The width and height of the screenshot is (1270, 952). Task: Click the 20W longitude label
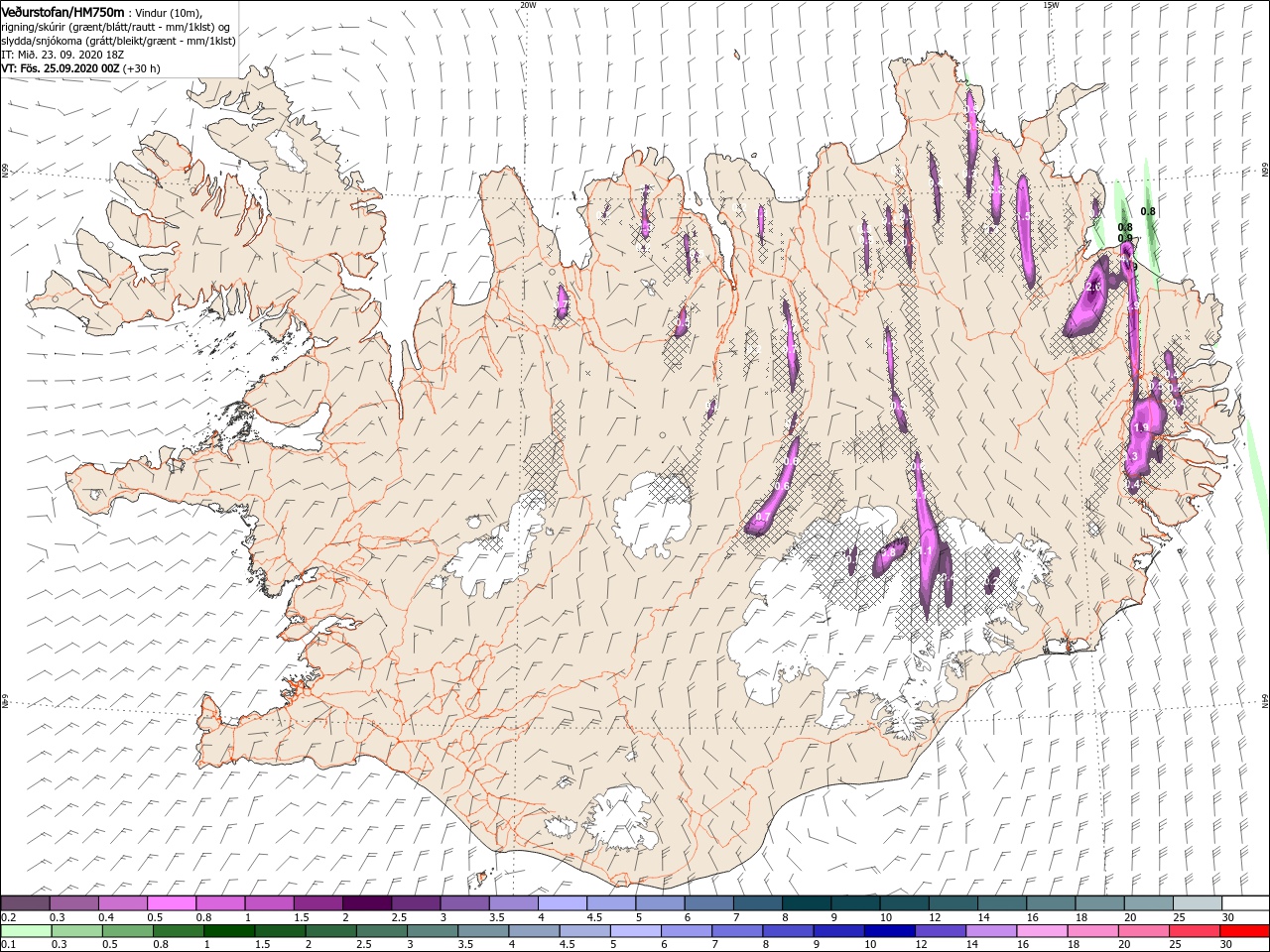tap(528, 5)
